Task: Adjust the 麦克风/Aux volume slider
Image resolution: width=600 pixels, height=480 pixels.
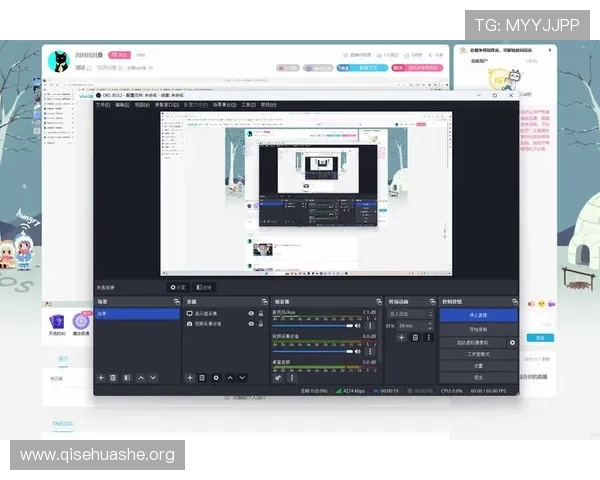Action: point(310,325)
